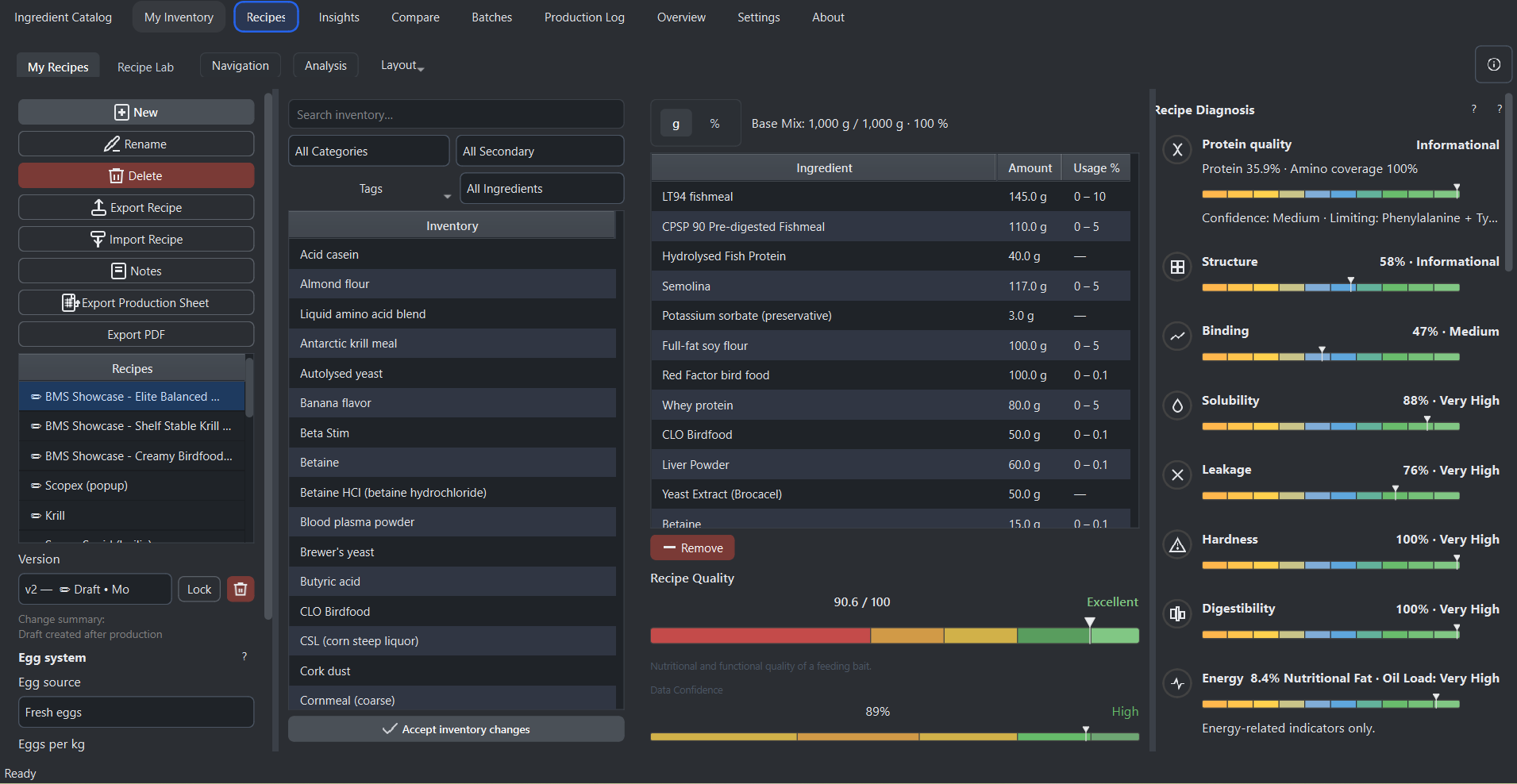This screenshot has width=1517, height=784.
Task: Click the Energy pulse icon
Action: pos(1177,683)
